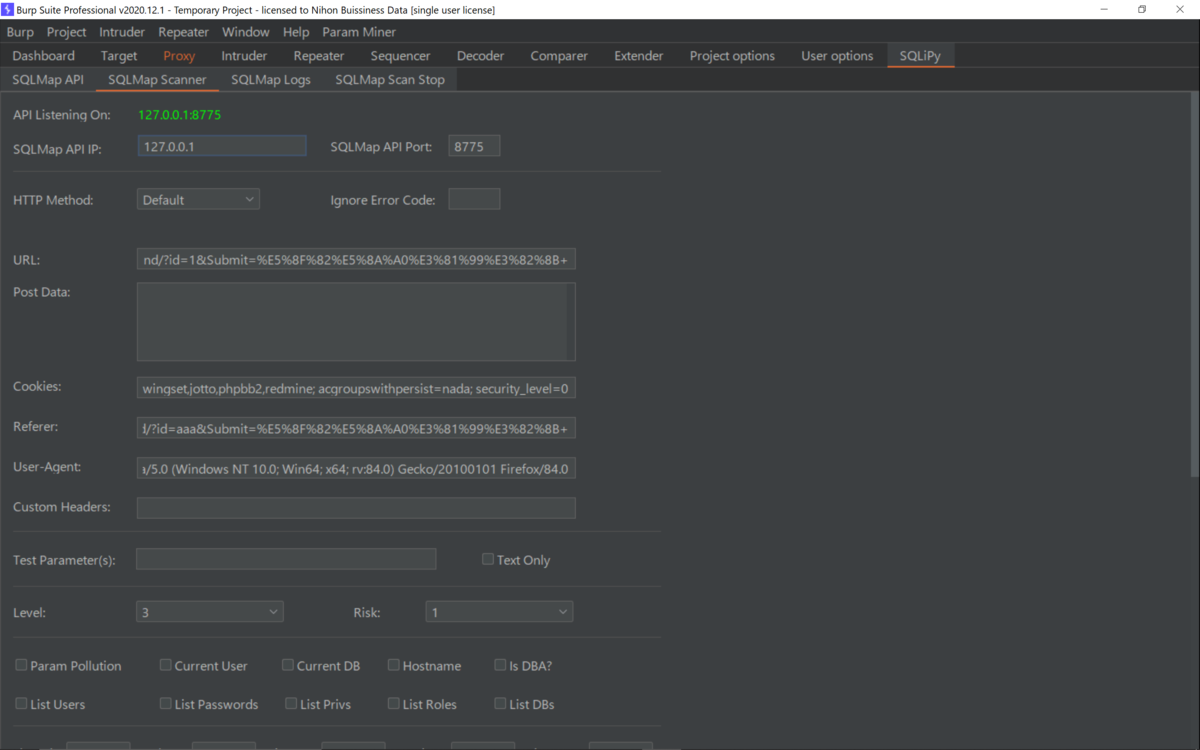Open the Param Miner menu
Screen dimensions: 1200x750
tap(359, 32)
